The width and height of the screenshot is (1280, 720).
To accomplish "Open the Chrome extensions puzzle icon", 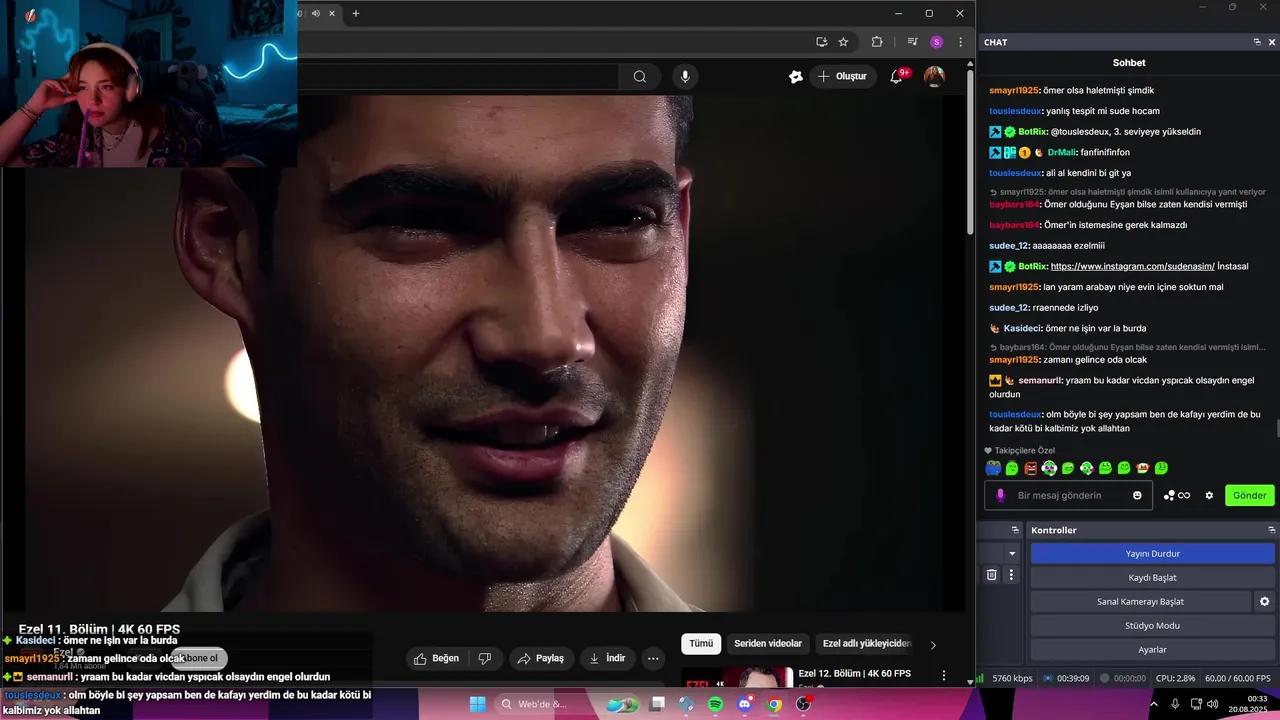I will 877,42.
